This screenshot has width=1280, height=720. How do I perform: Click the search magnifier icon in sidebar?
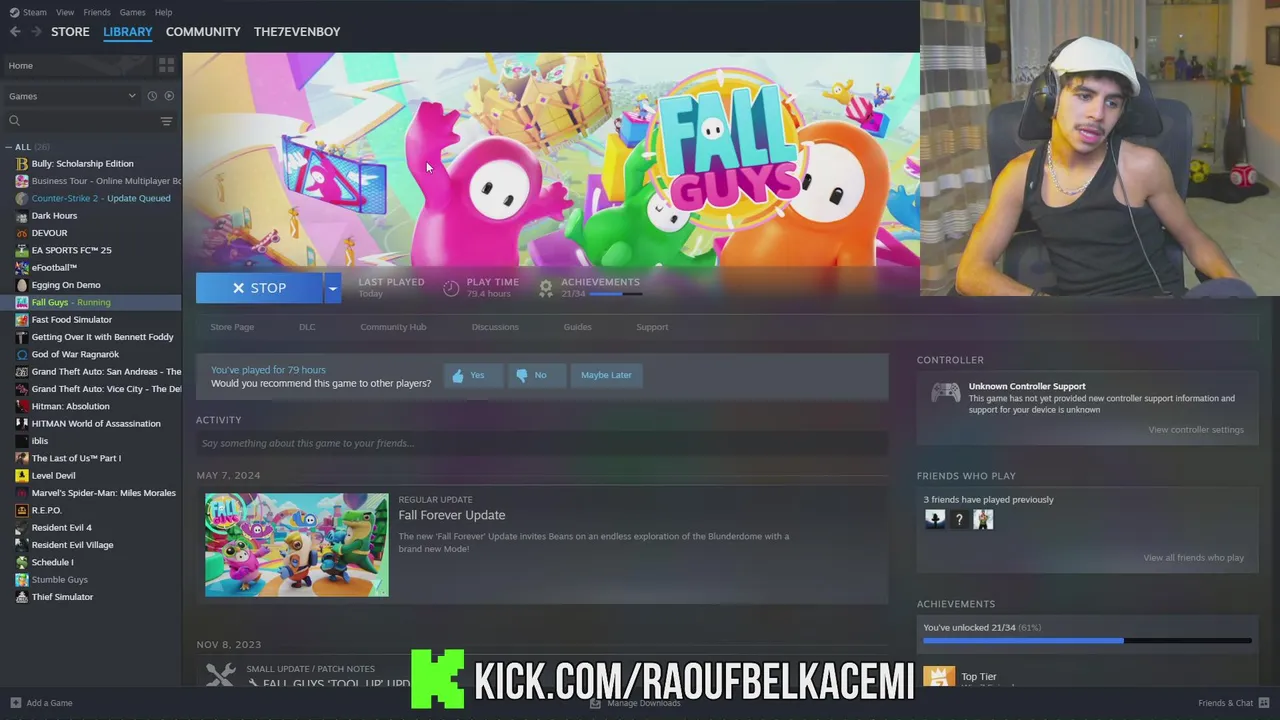[14, 121]
